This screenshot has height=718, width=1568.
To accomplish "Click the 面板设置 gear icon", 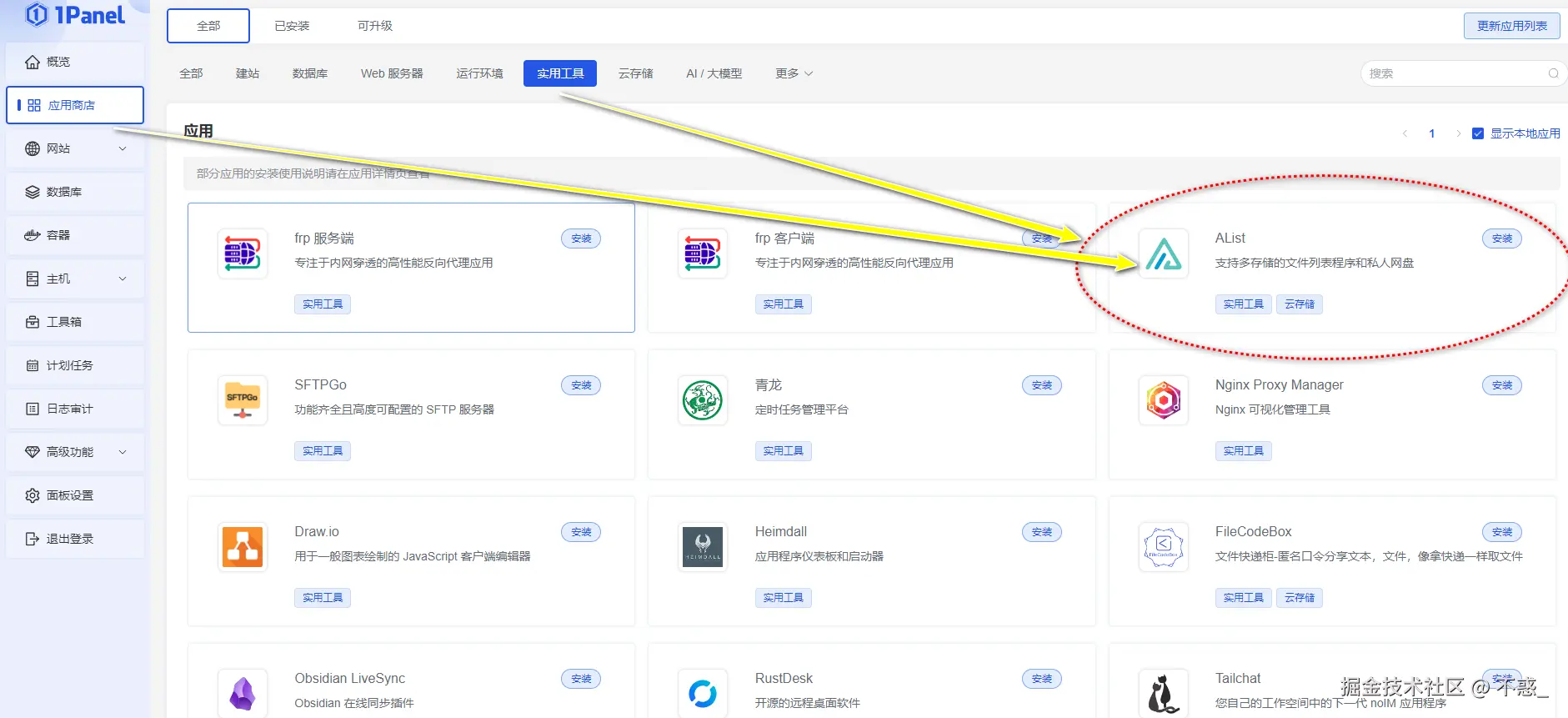I will click(33, 495).
